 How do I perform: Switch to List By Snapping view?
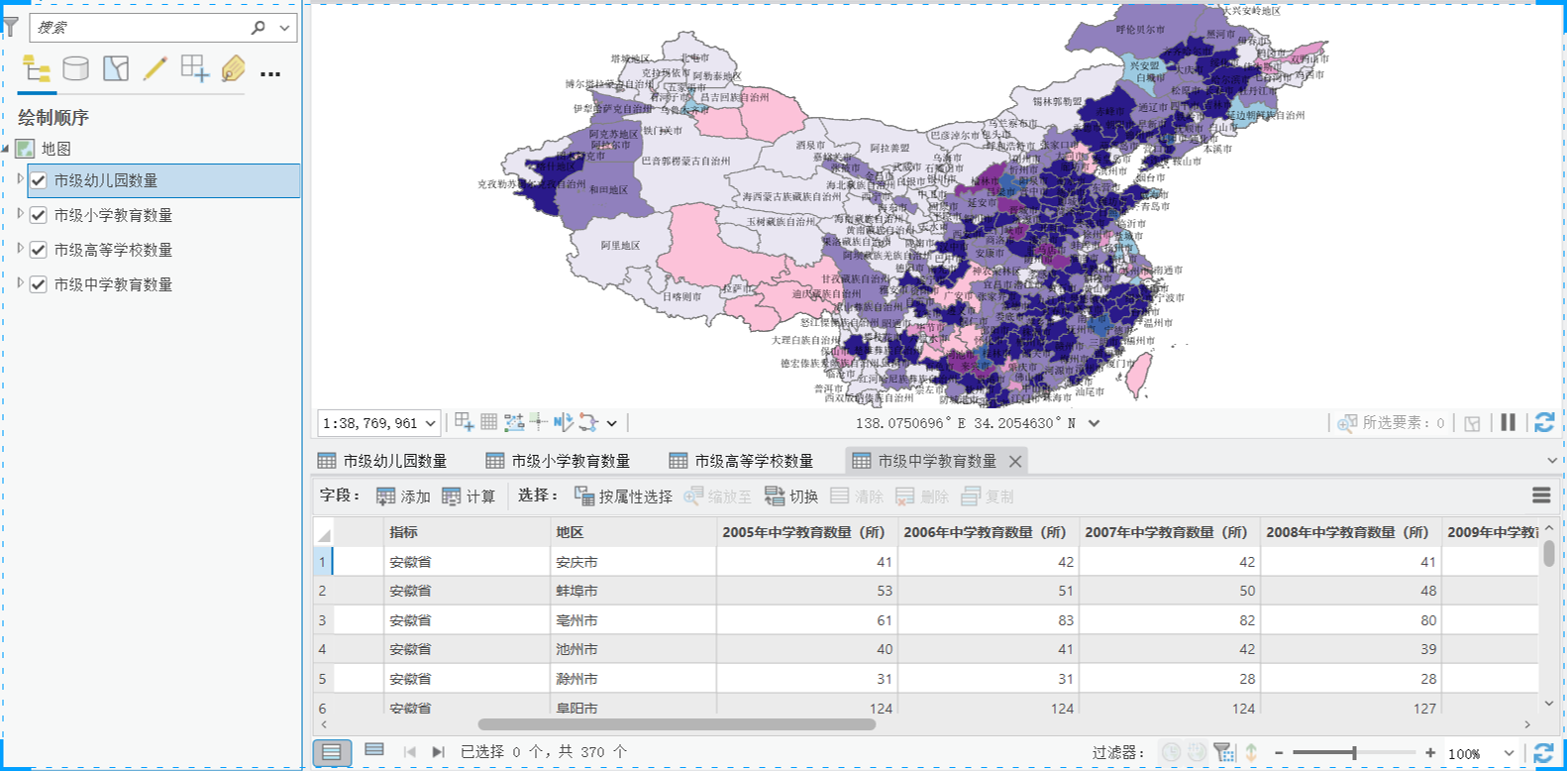click(x=195, y=68)
